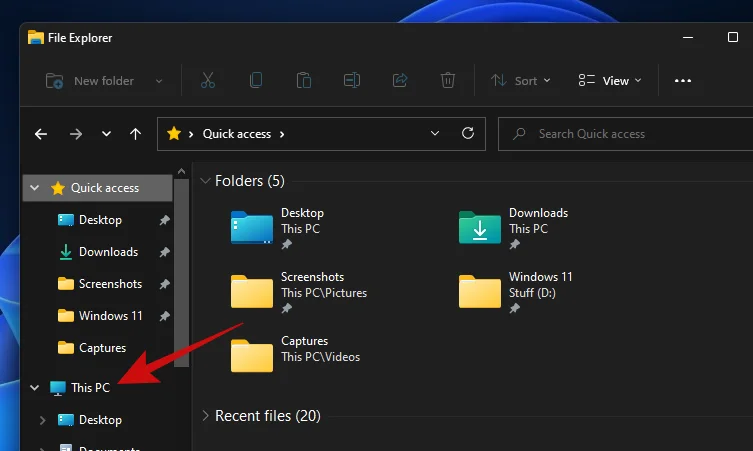753x451 pixels.
Task: Click the Copy icon in toolbar
Action: [256, 80]
